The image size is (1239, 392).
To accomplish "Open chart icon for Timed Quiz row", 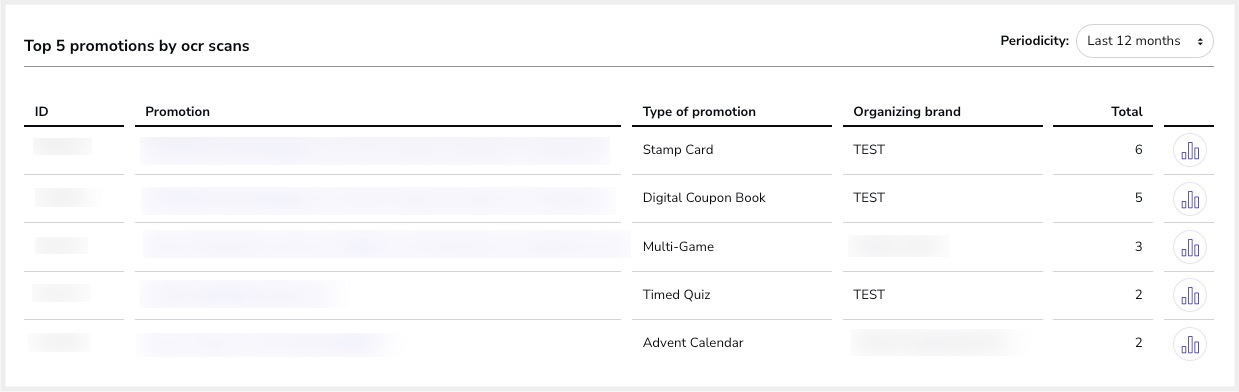I will click(1190, 295).
